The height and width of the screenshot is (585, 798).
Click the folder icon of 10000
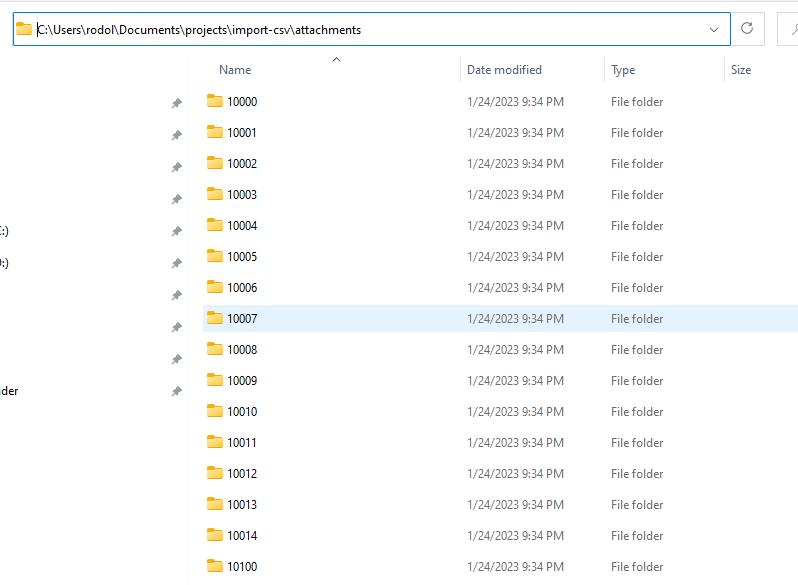point(214,101)
